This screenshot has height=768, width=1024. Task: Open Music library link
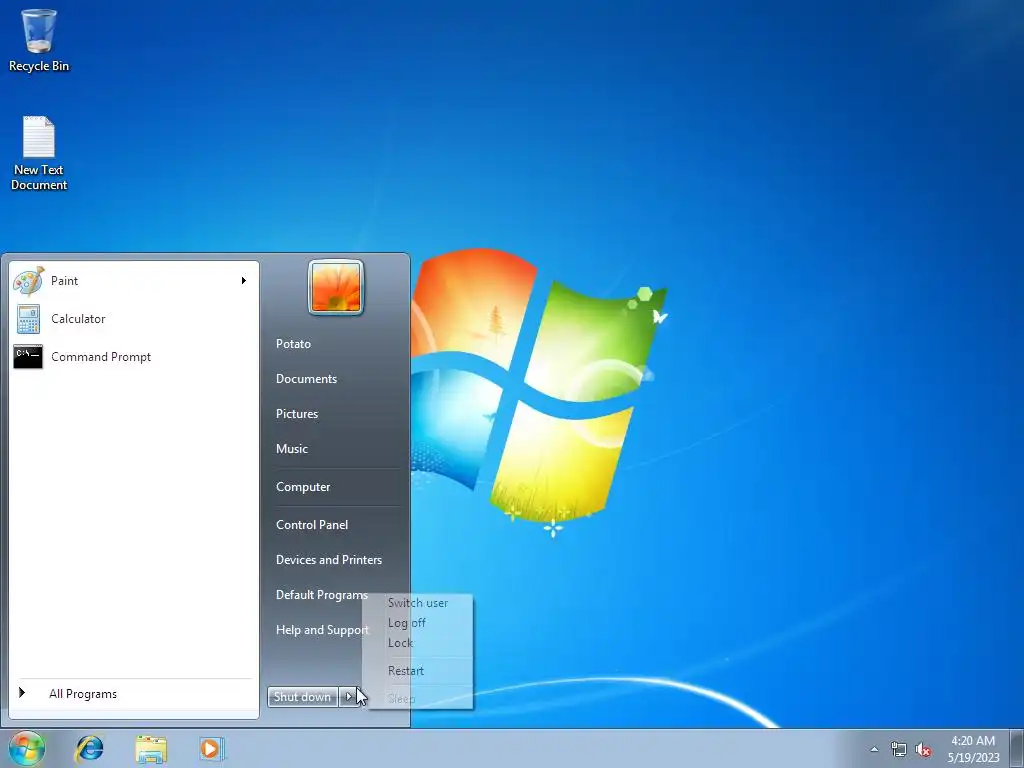click(291, 449)
